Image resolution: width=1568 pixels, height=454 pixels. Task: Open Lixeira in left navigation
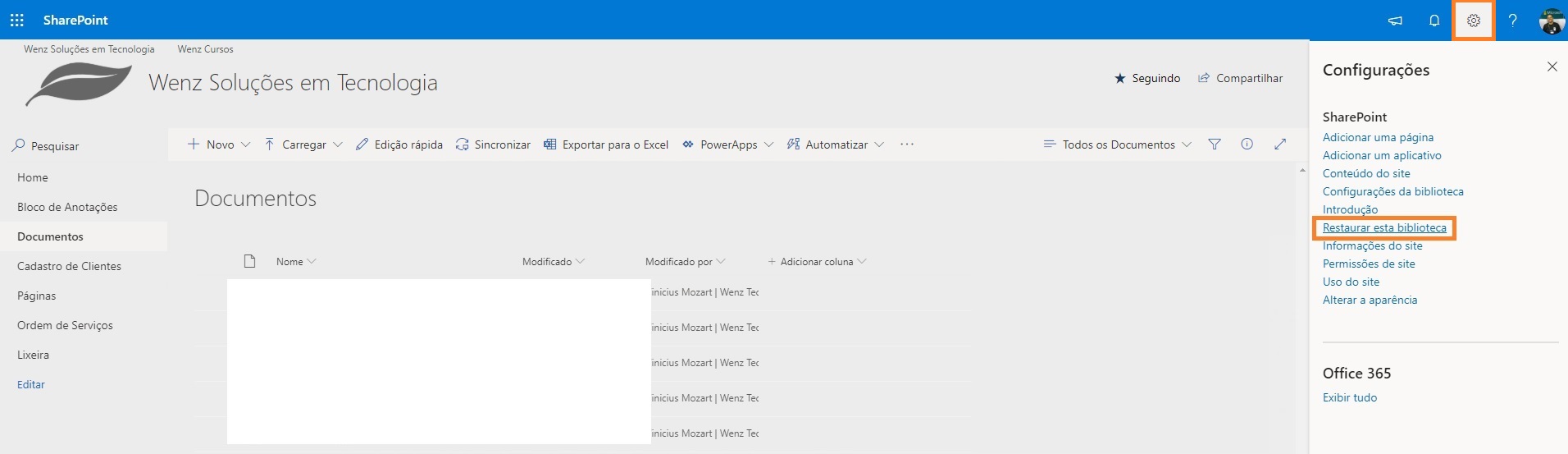pyautogui.click(x=33, y=355)
